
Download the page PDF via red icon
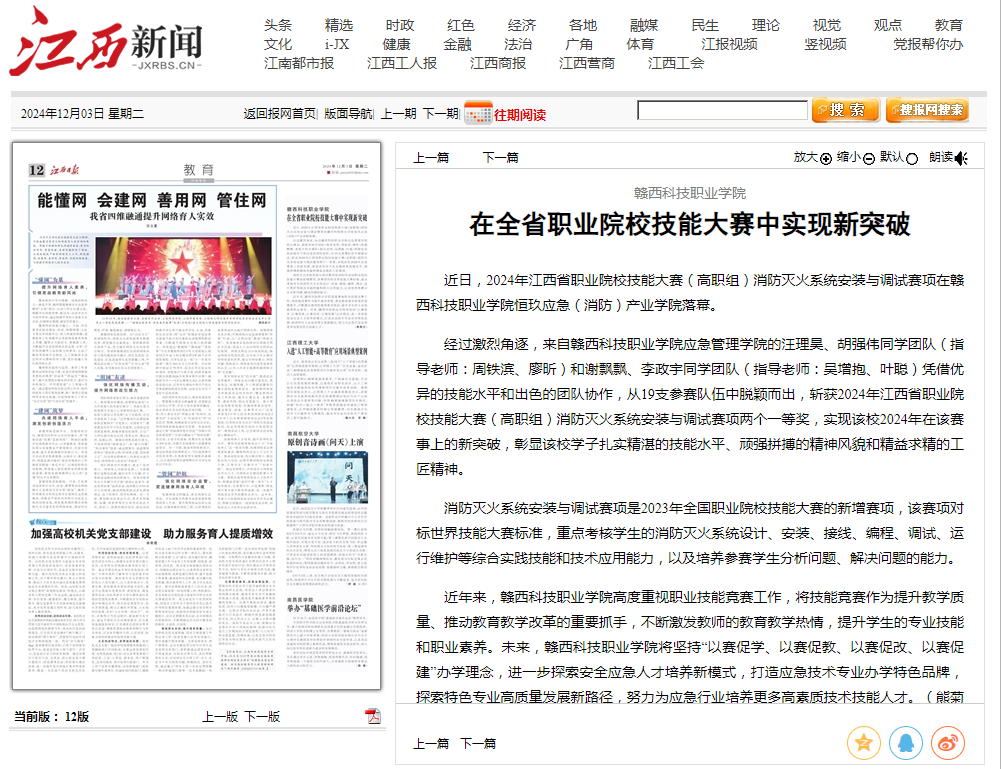(x=373, y=716)
